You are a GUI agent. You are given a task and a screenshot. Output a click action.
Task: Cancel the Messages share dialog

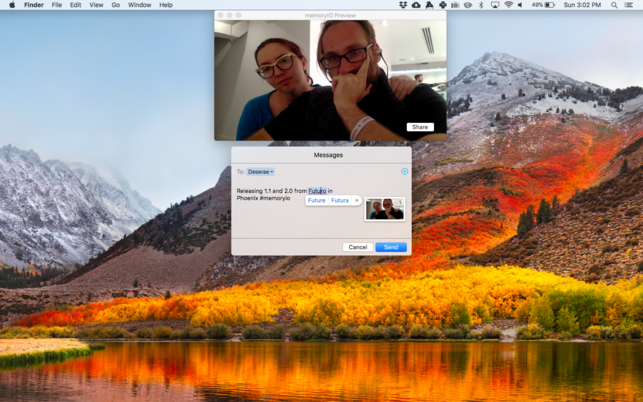coord(358,247)
